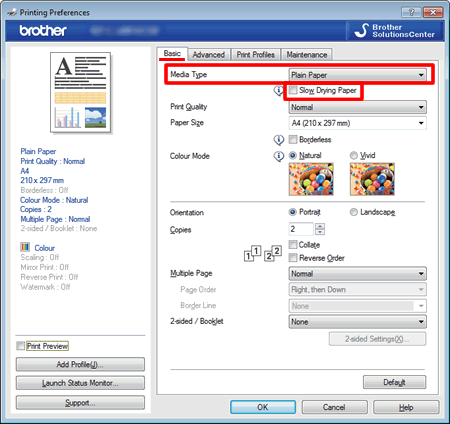Click the title bar help question-mark icon
The width and height of the screenshot is (450, 424).
411,12
